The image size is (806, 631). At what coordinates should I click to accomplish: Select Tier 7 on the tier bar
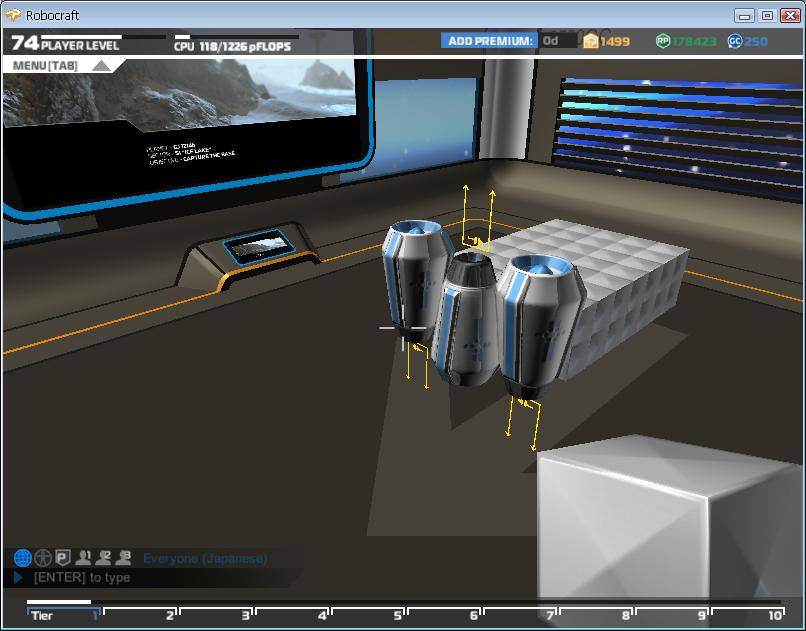click(520, 615)
